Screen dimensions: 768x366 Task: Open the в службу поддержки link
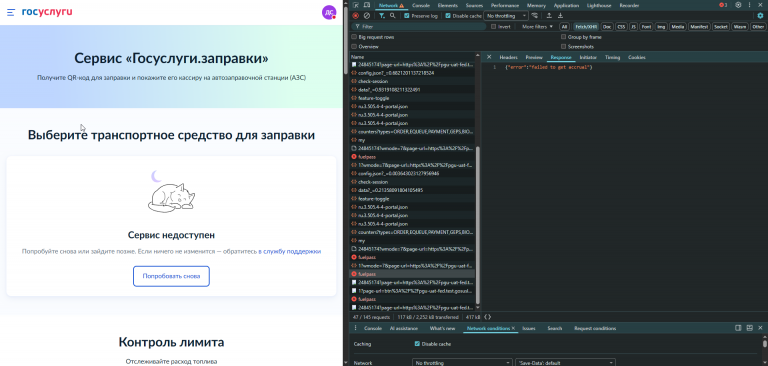[289, 251]
